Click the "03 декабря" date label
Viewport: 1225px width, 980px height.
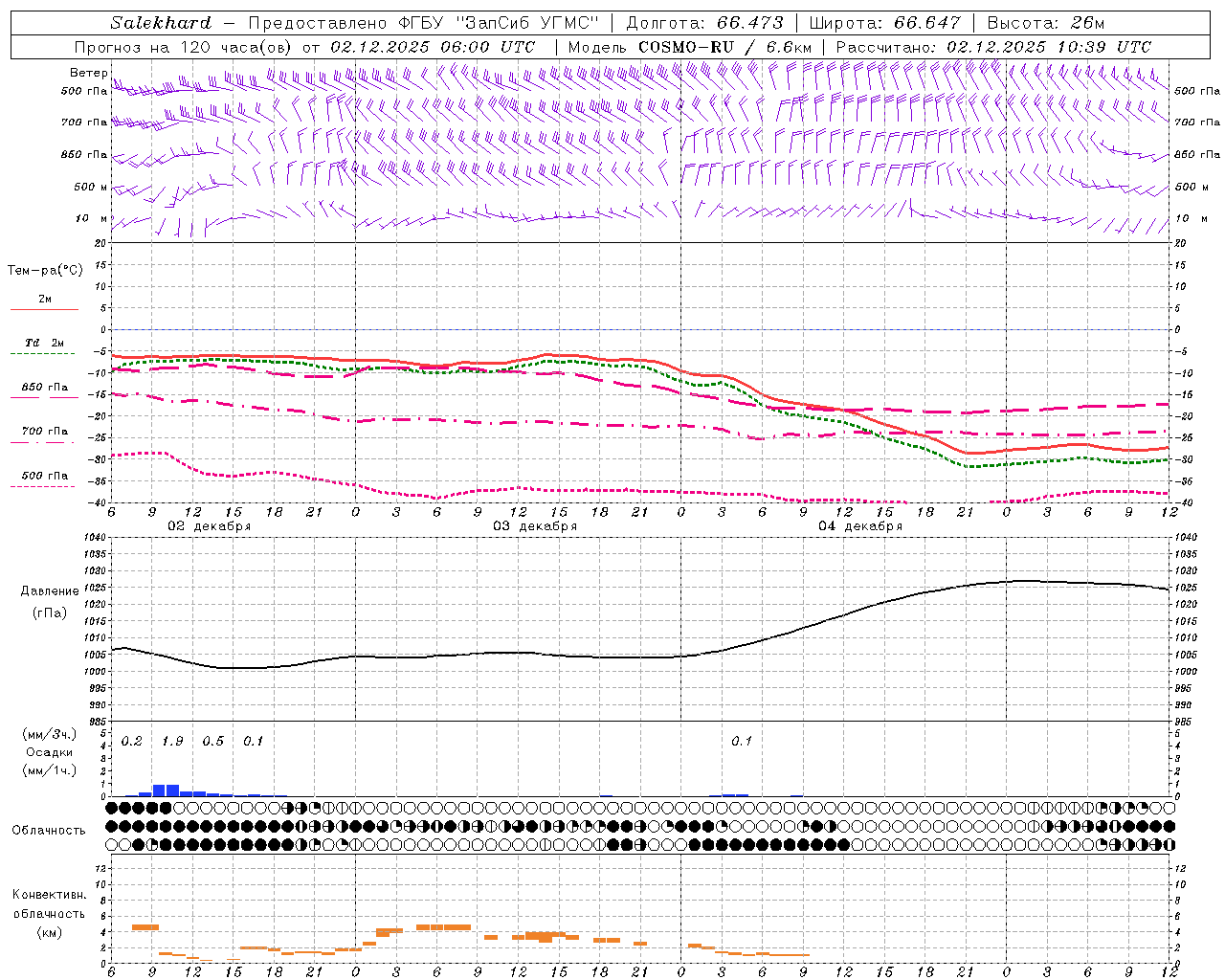click(x=535, y=526)
